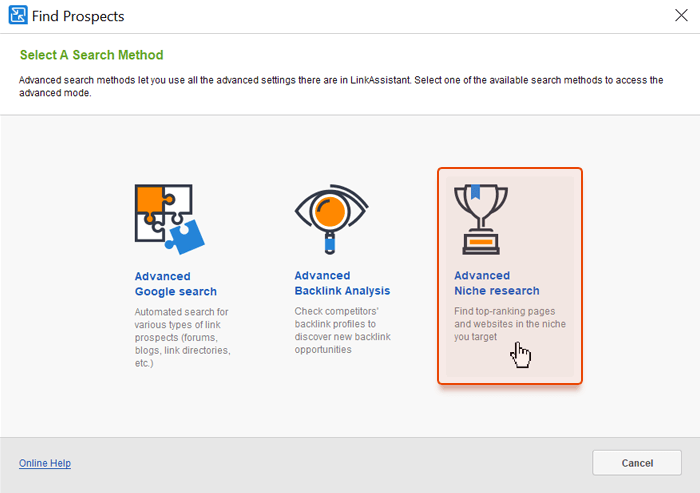The width and height of the screenshot is (700, 493).
Task: Click the trophy Niche research icon
Action: pyautogui.click(x=481, y=219)
